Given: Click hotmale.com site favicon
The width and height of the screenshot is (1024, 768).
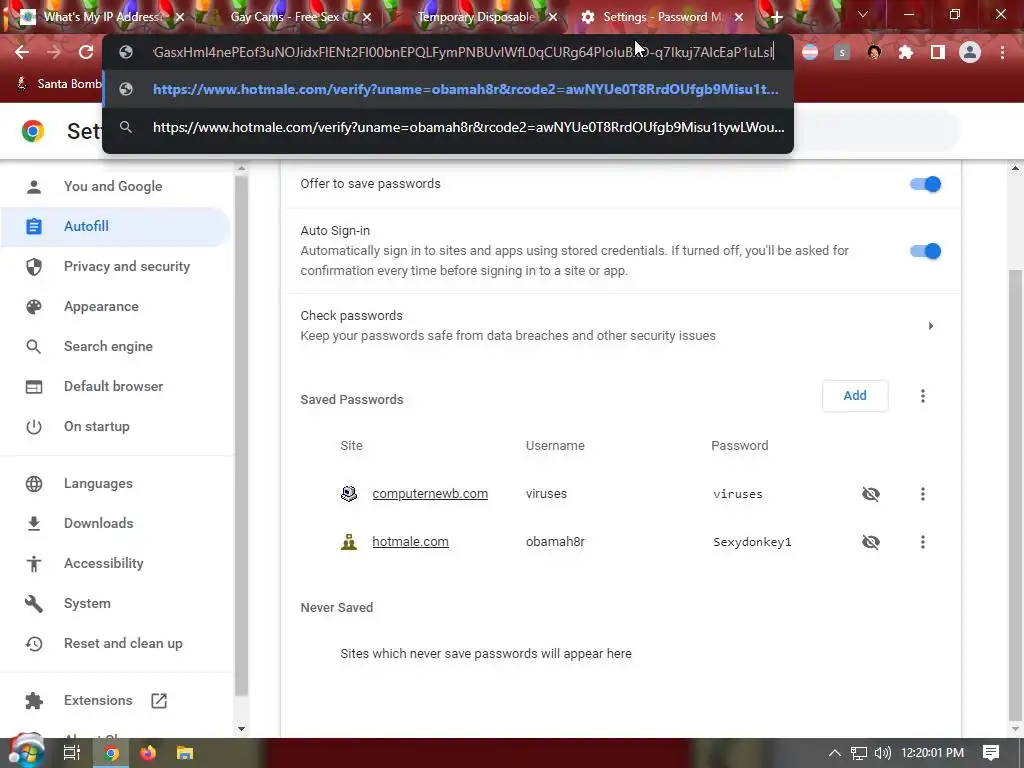Looking at the screenshot, I should point(349,542).
